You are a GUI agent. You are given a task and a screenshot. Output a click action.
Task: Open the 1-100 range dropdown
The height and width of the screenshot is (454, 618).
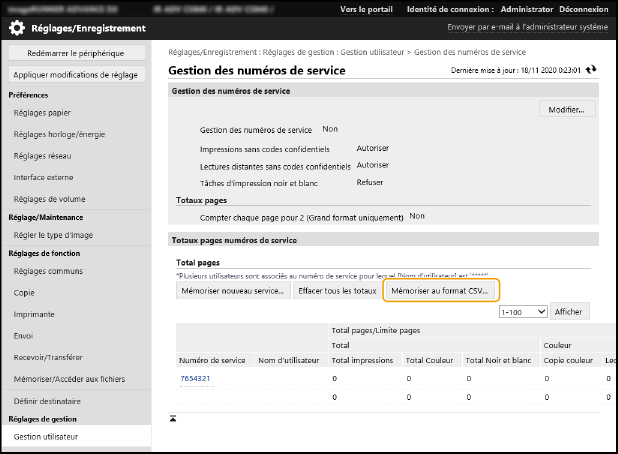[x=523, y=311]
